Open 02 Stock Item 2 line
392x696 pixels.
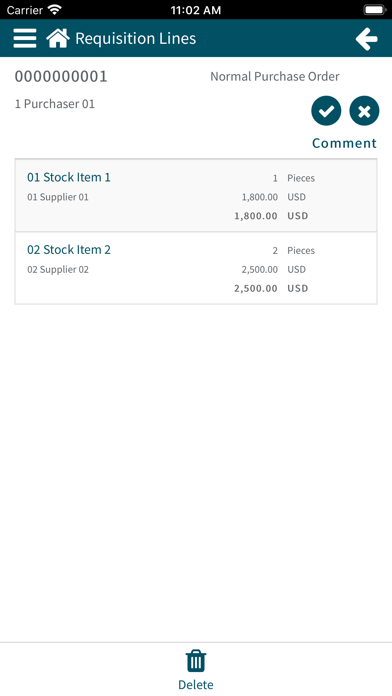point(196,268)
